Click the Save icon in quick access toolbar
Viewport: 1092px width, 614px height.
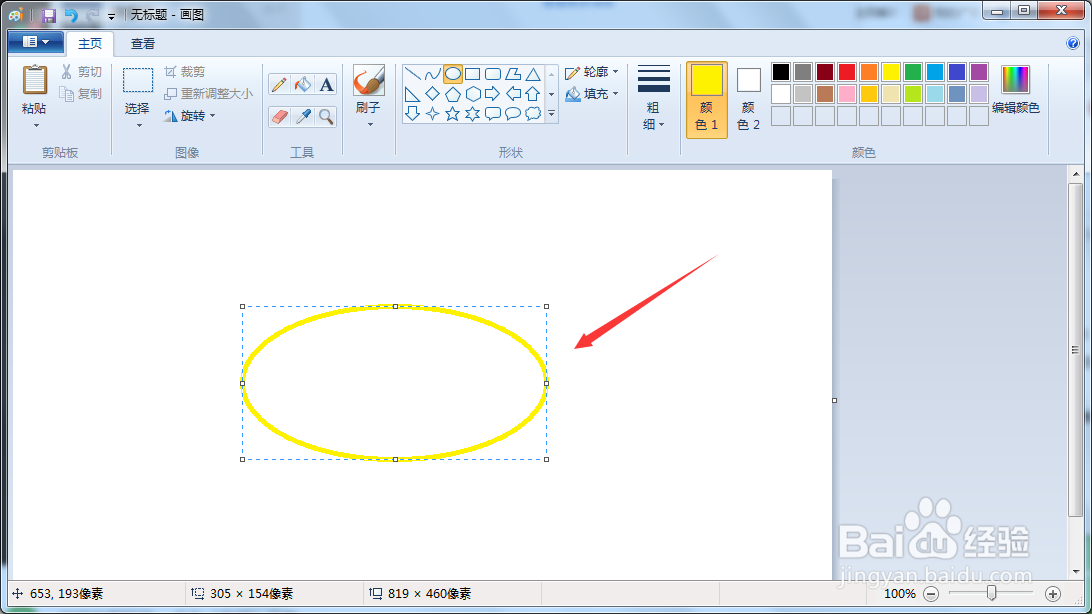pos(49,15)
